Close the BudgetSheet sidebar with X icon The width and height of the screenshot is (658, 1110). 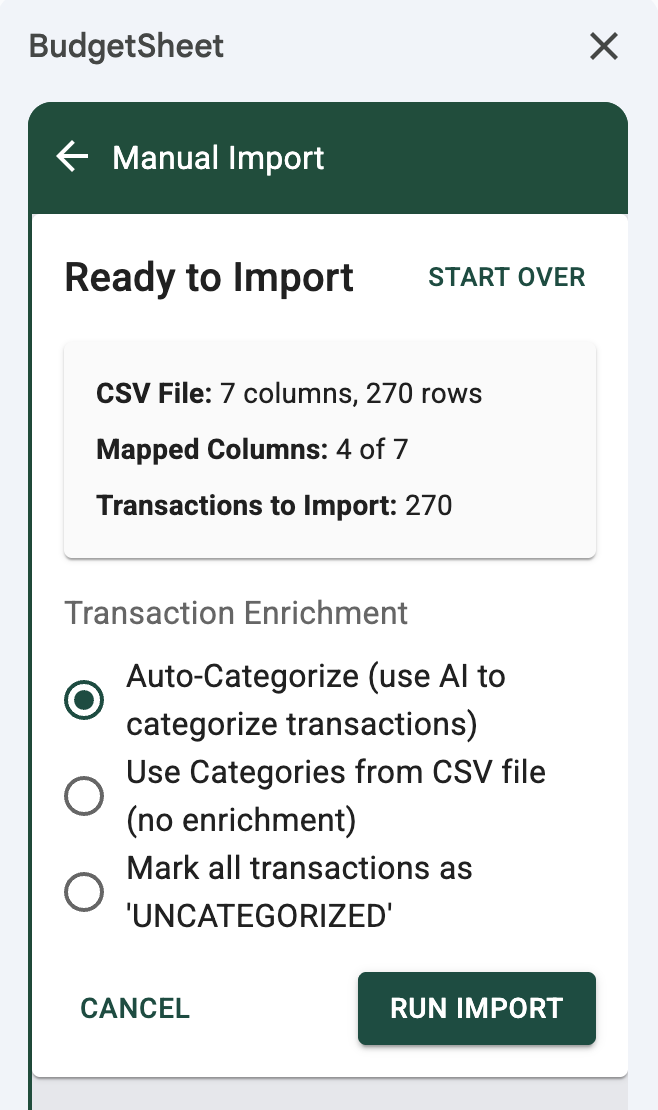(x=604, y=46)
